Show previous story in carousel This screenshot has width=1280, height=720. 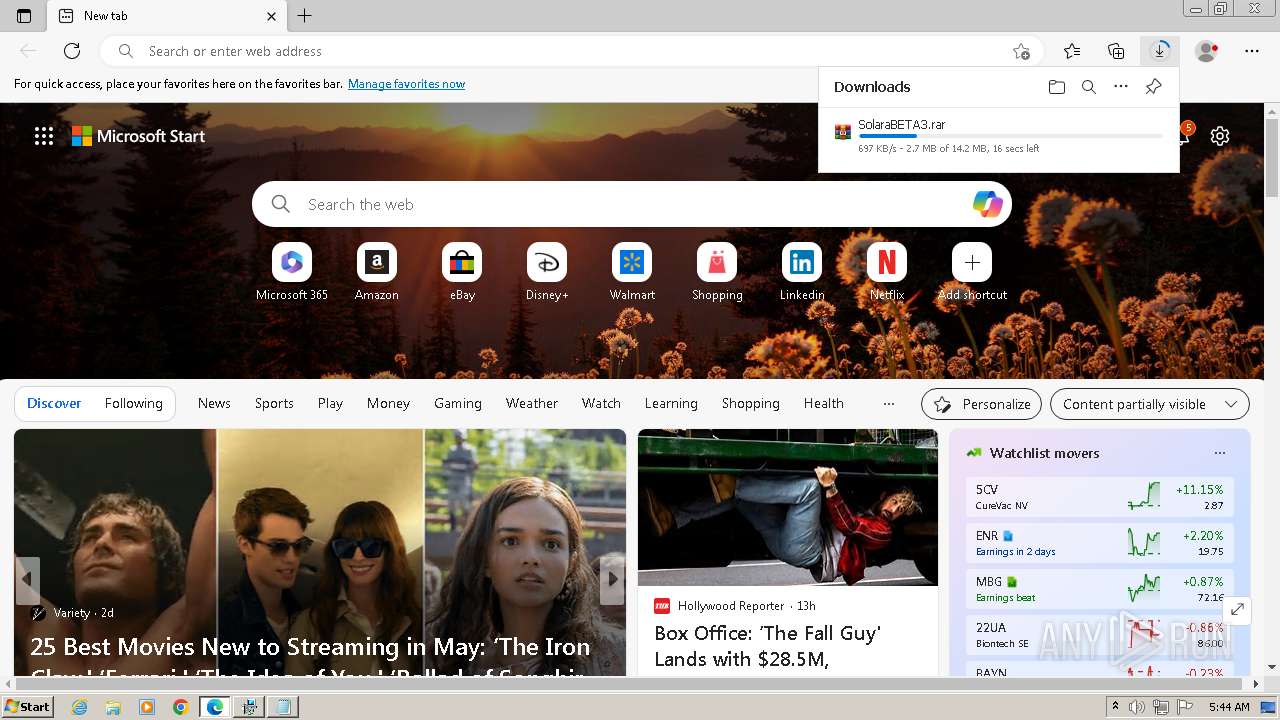(27, 579)
